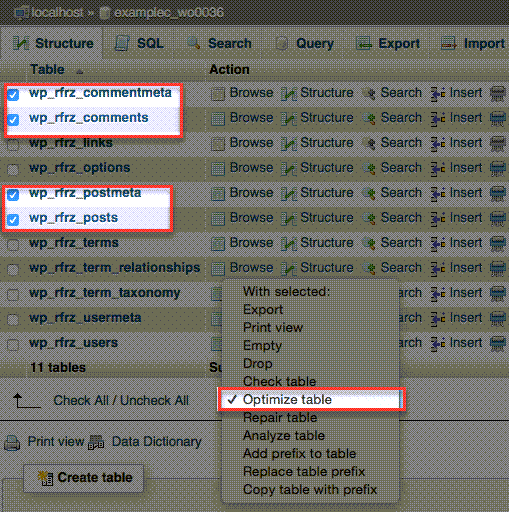Select Empty in With selected menu
The width and height of the screenshot is (509, 512).
pos(311,345)
